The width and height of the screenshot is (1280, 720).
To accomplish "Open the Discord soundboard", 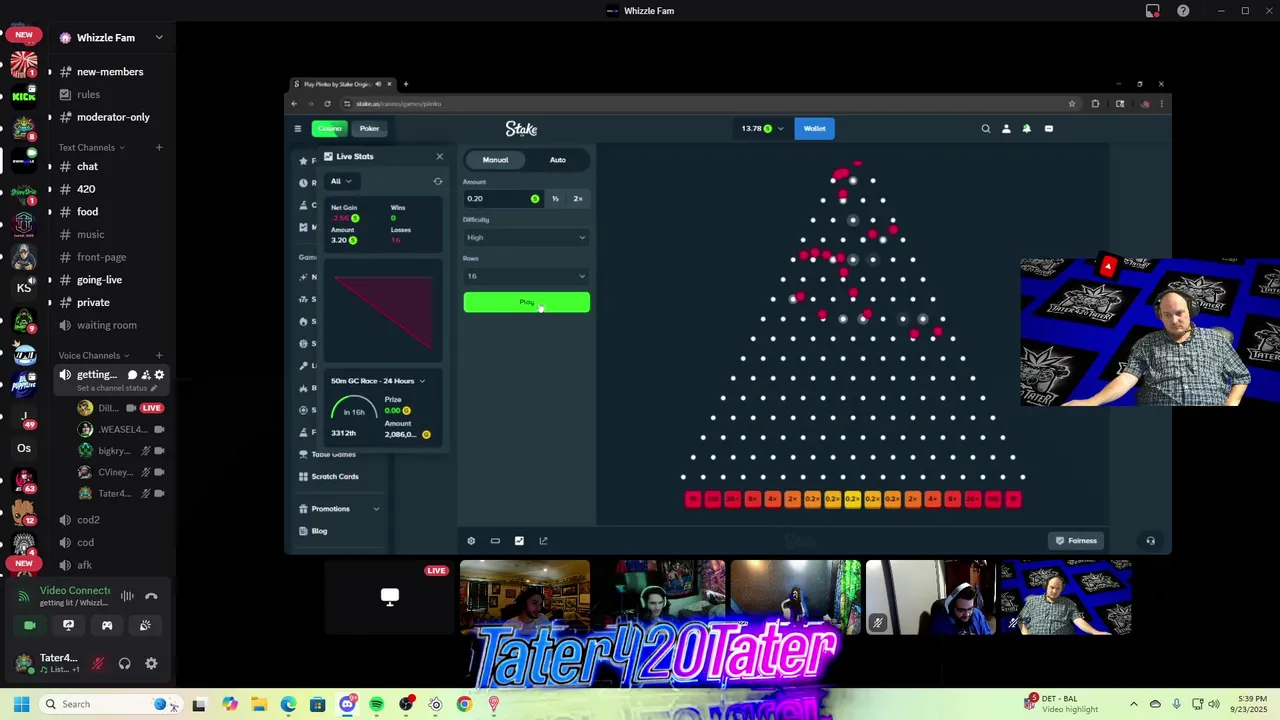I will coord(145,625).
